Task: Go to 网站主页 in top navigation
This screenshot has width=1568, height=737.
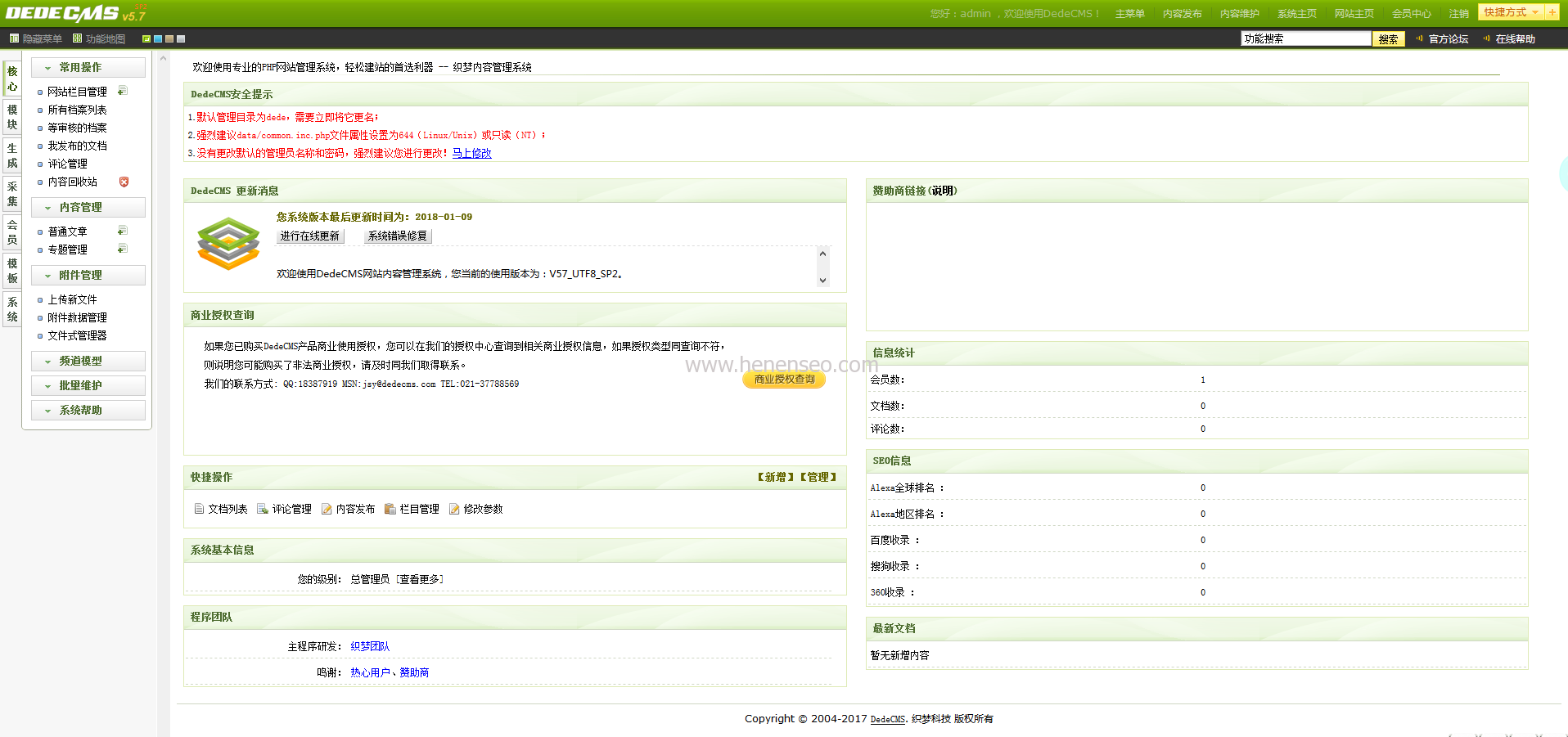Action: [x=1354, y=13]
